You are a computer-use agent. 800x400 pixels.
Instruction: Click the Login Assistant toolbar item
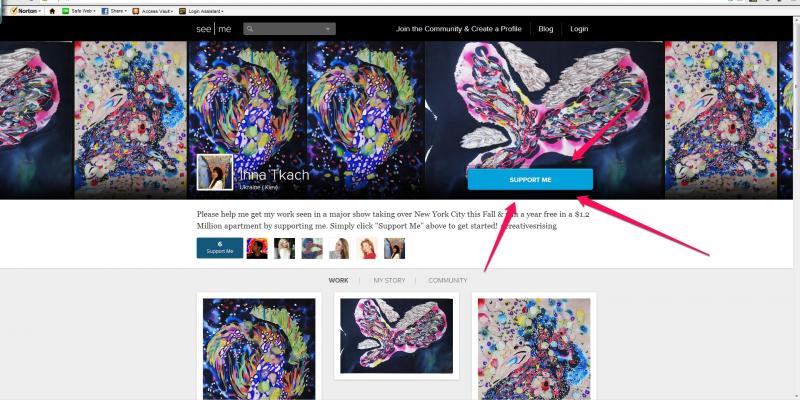pyautogui.click(x=207, y=10)
